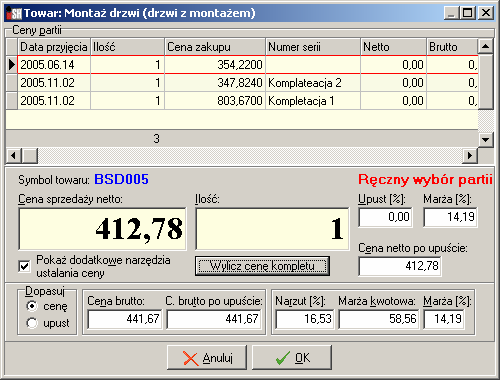Click the total quantity '3' in table footer
This screenshot has width=500, height=380.
click(156, 139)
